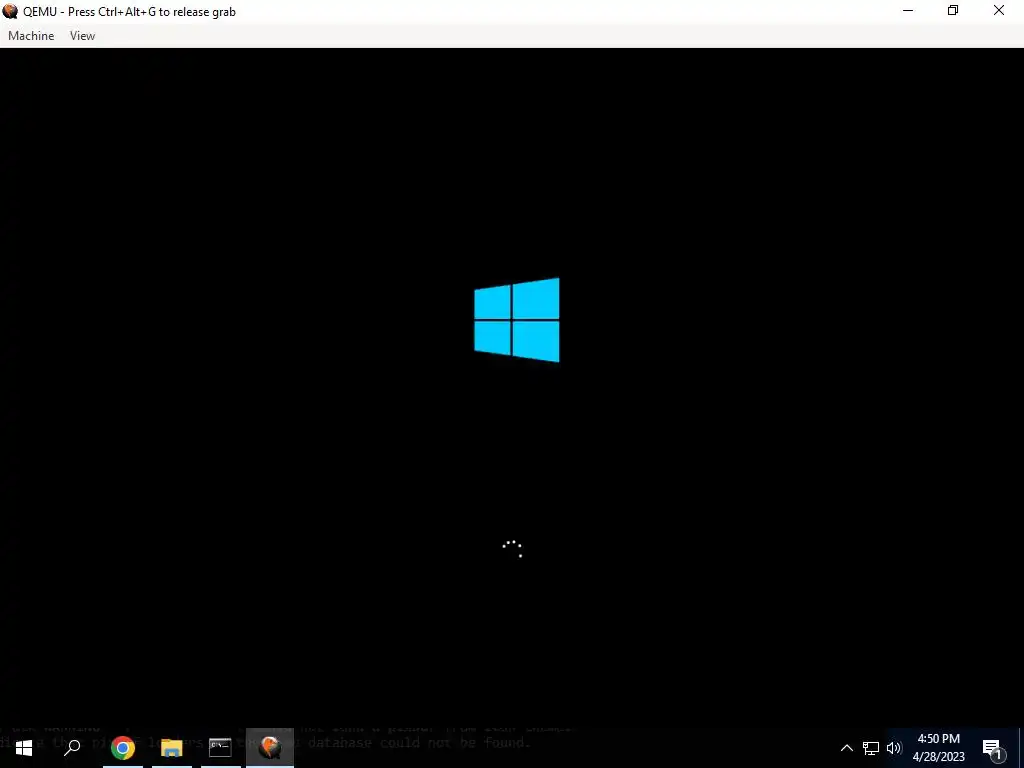1024x768 pixels.
Task: Switch to Command Prompt taskbar window
Action: pos(220,748)
